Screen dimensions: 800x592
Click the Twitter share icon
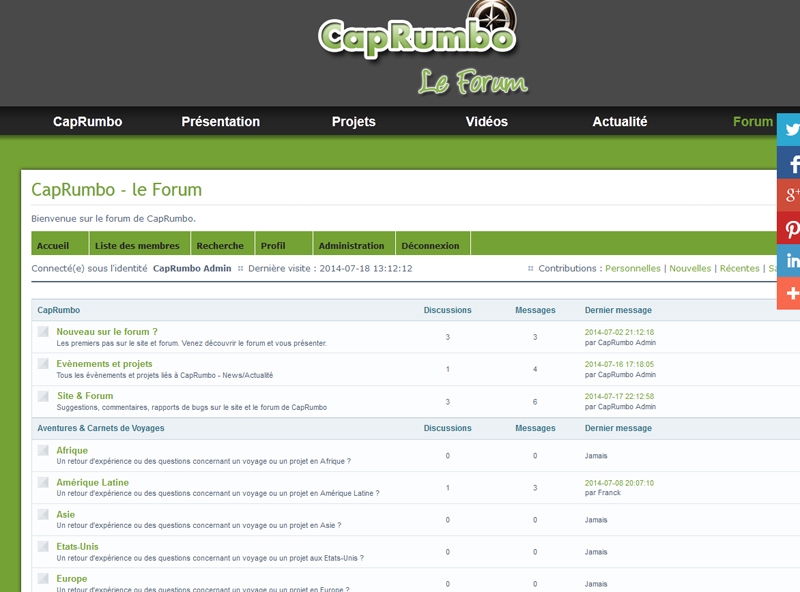click(x=790, y=129)
